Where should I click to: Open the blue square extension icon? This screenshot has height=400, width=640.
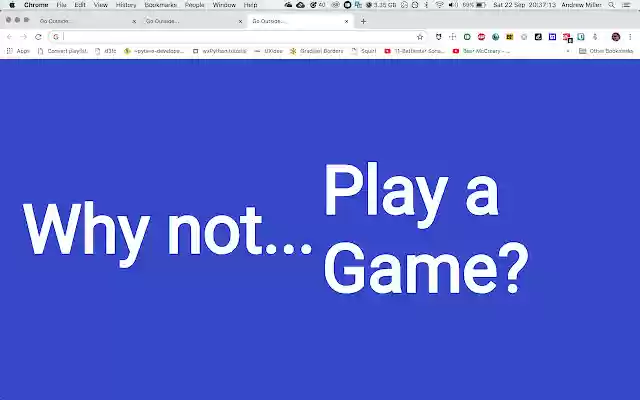coord(552,37)
